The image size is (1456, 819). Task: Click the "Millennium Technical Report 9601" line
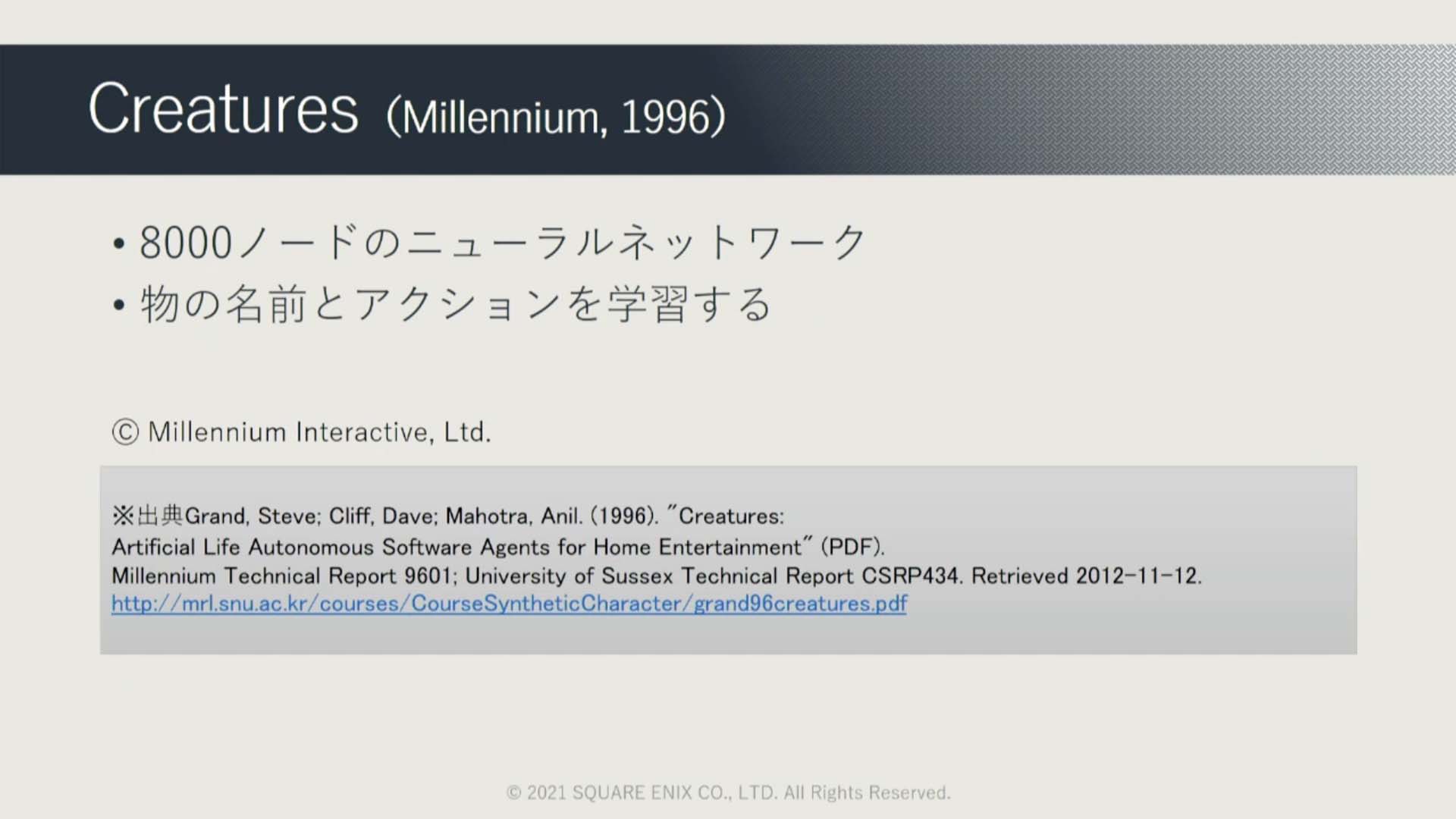[x=657, y=576]
